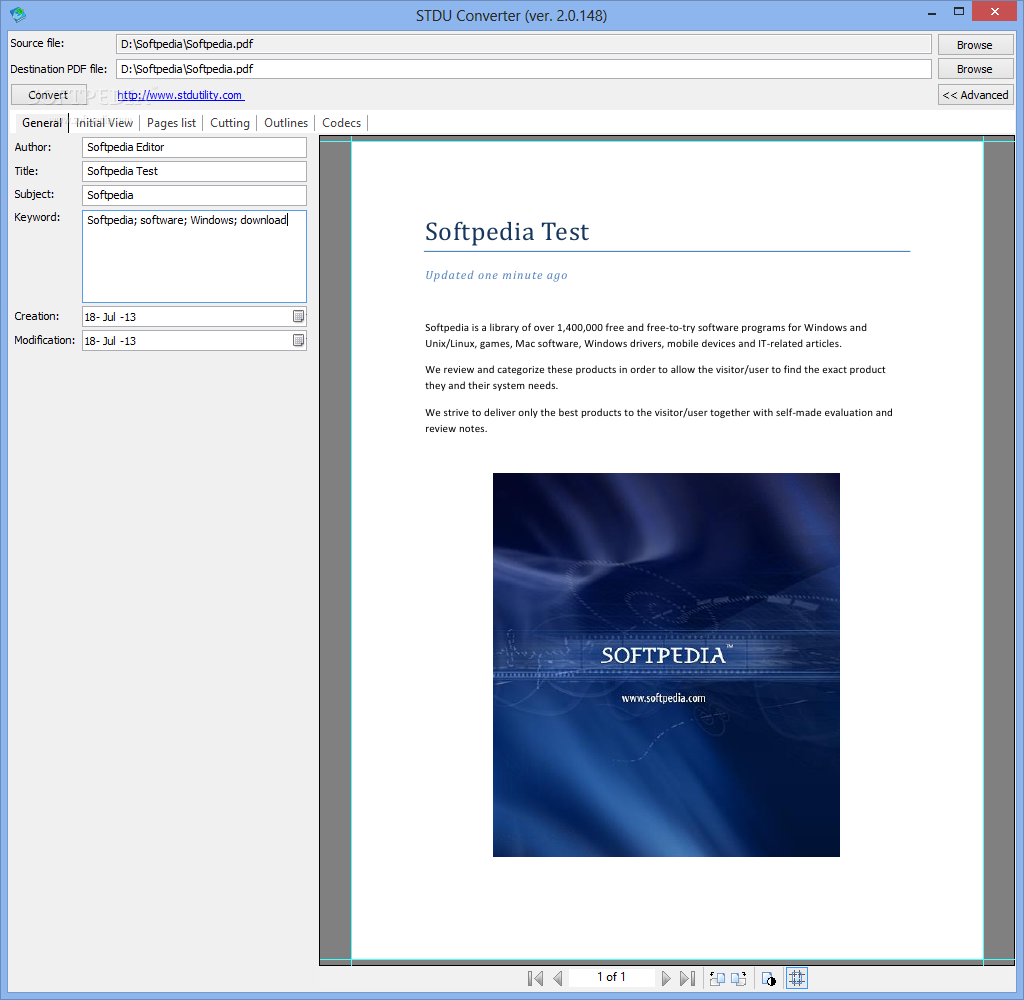Screen dimensions: 1024x1000
Task: Click the 'Keyword:' label
Action: 37,217
